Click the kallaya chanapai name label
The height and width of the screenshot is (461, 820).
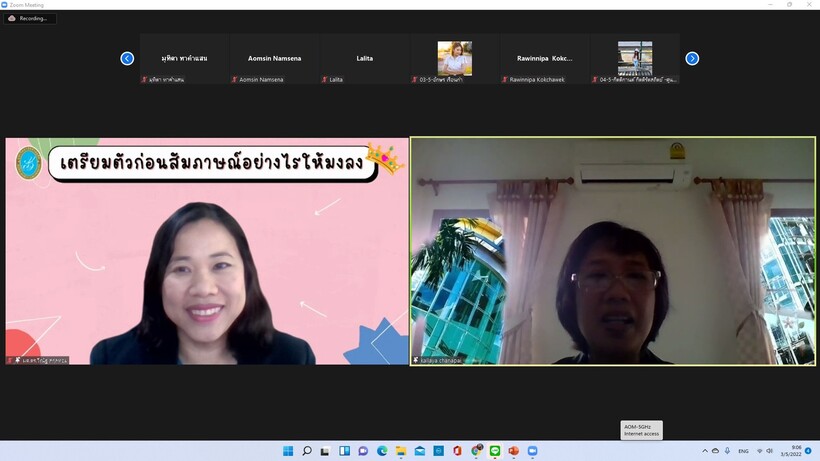(441, 361)
